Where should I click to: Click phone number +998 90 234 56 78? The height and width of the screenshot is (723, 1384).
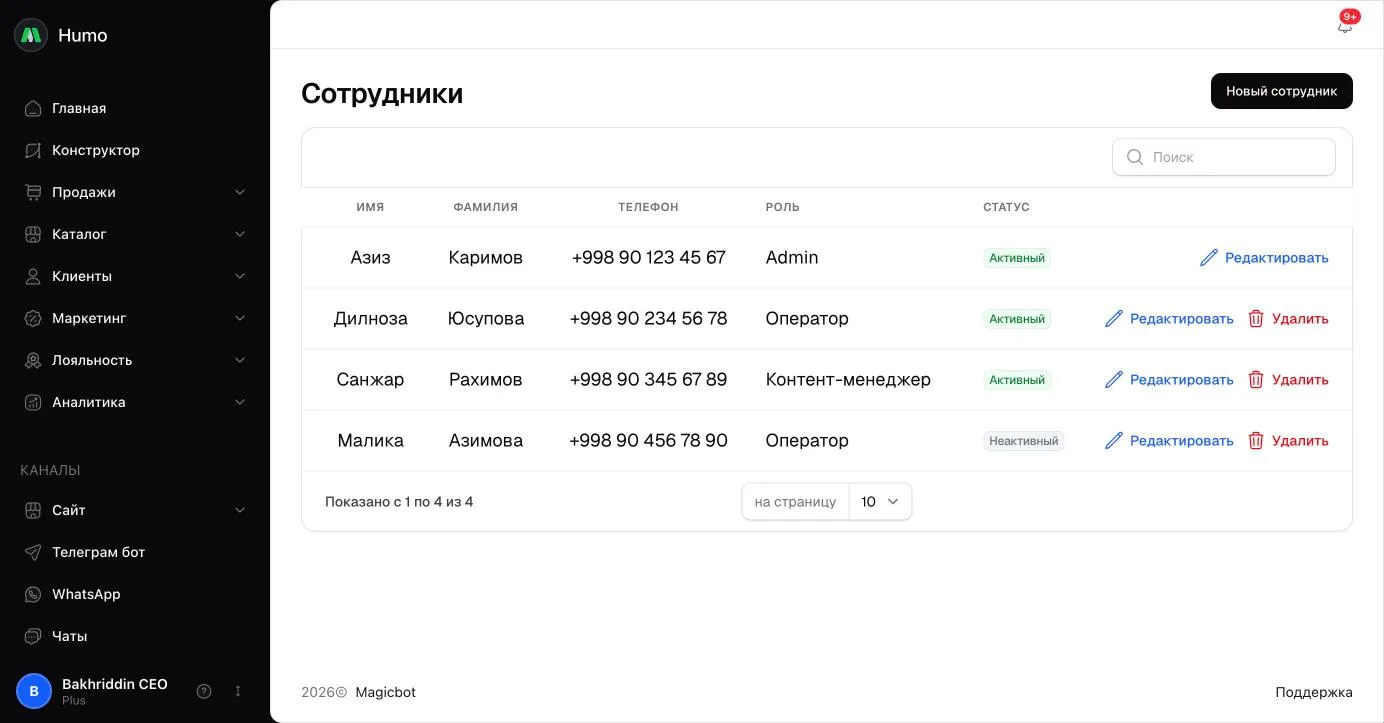648,319
